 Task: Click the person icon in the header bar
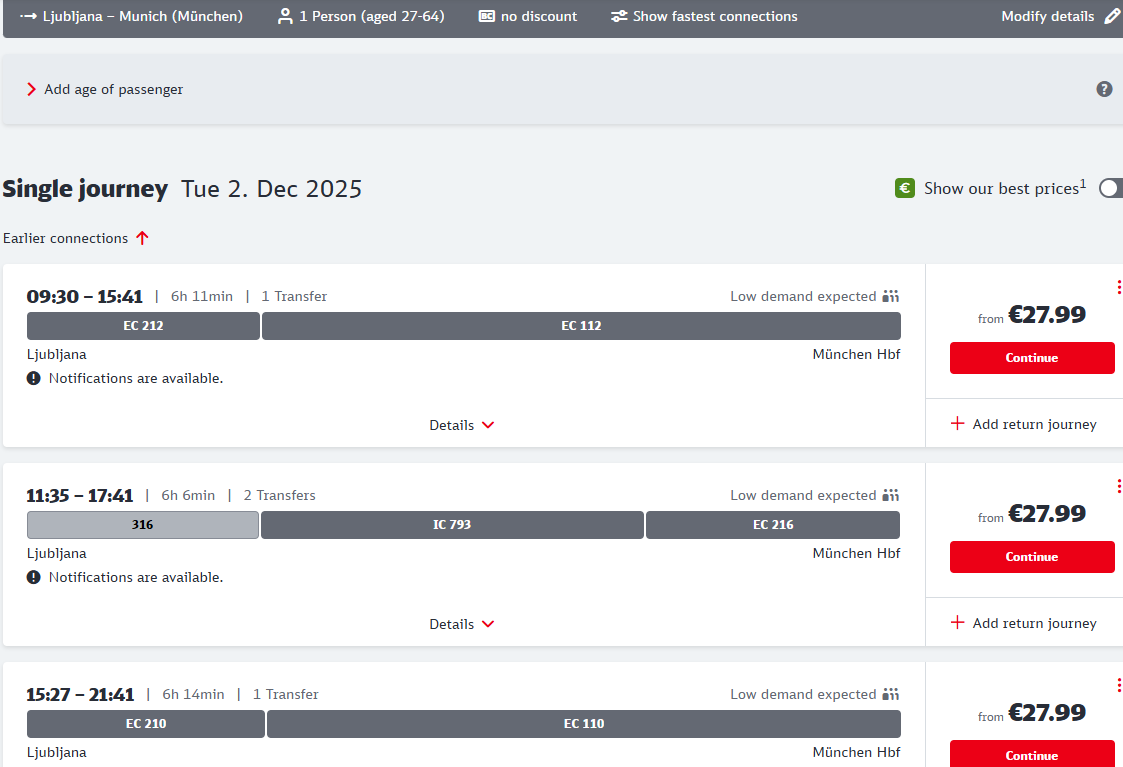coord(285,16)
